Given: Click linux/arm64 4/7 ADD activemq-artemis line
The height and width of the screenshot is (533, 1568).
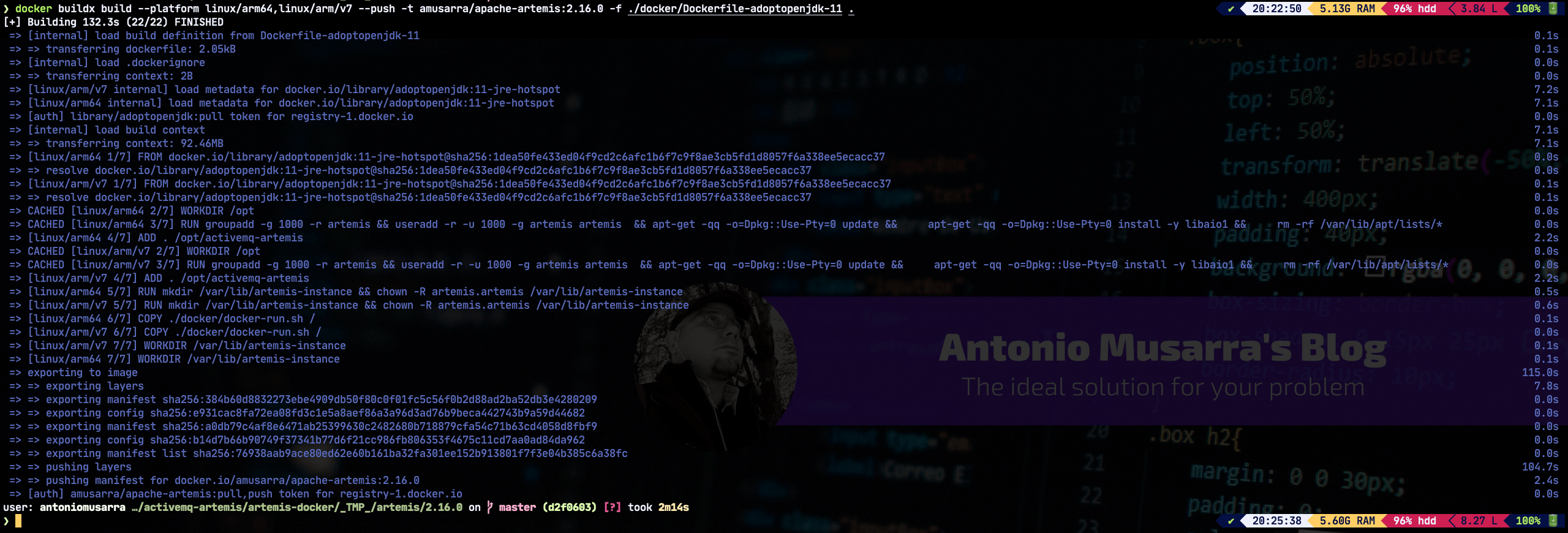Looking at the screenshot, I should pos(156,238).
